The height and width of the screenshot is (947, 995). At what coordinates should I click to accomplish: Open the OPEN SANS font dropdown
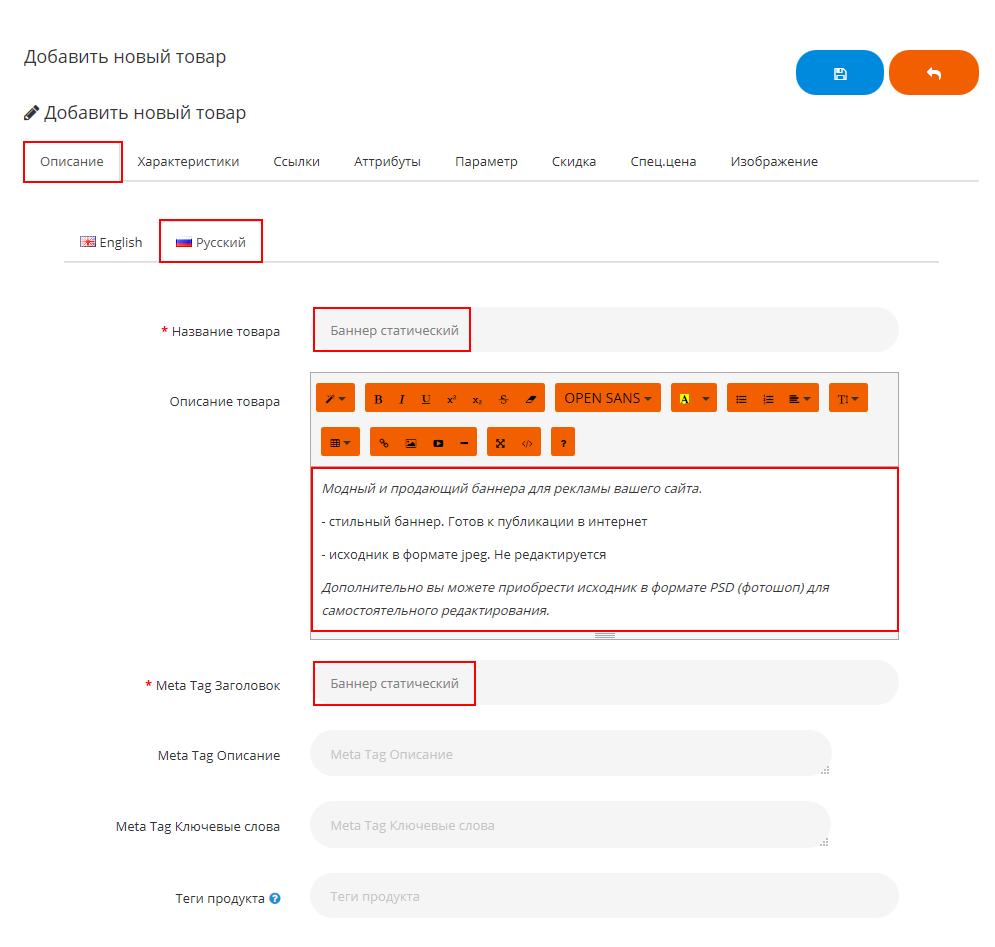[607, 398]
